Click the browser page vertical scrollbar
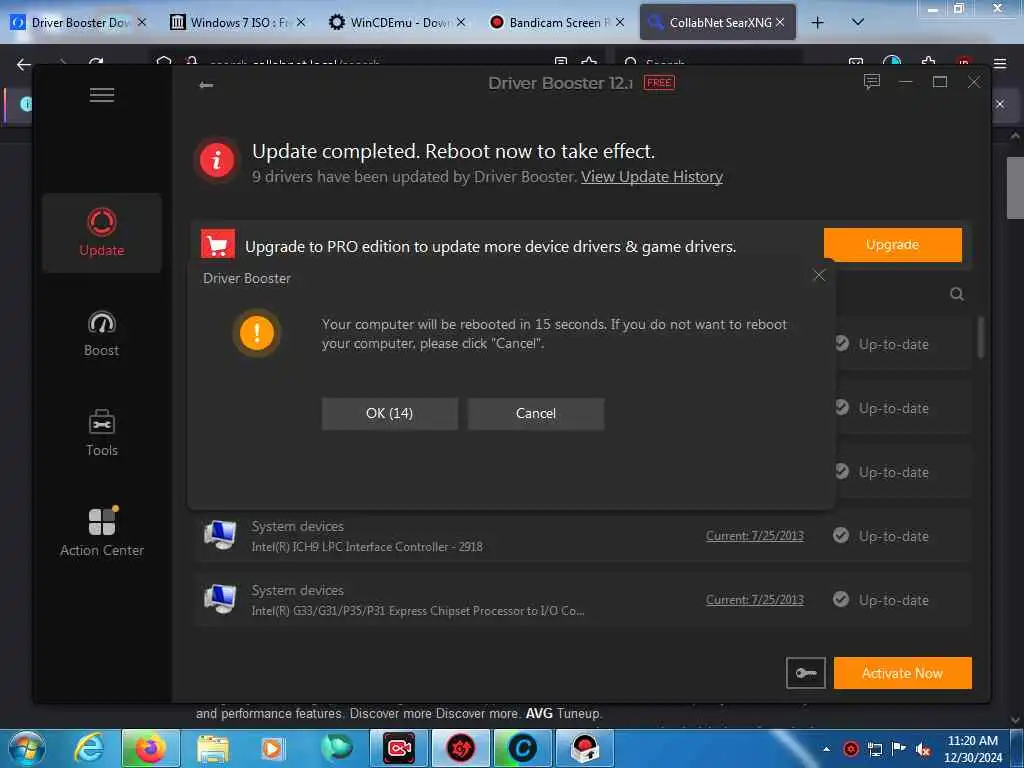This screenshot has width=1024, height=768. pyautogui.click(x=1015, y=188)
